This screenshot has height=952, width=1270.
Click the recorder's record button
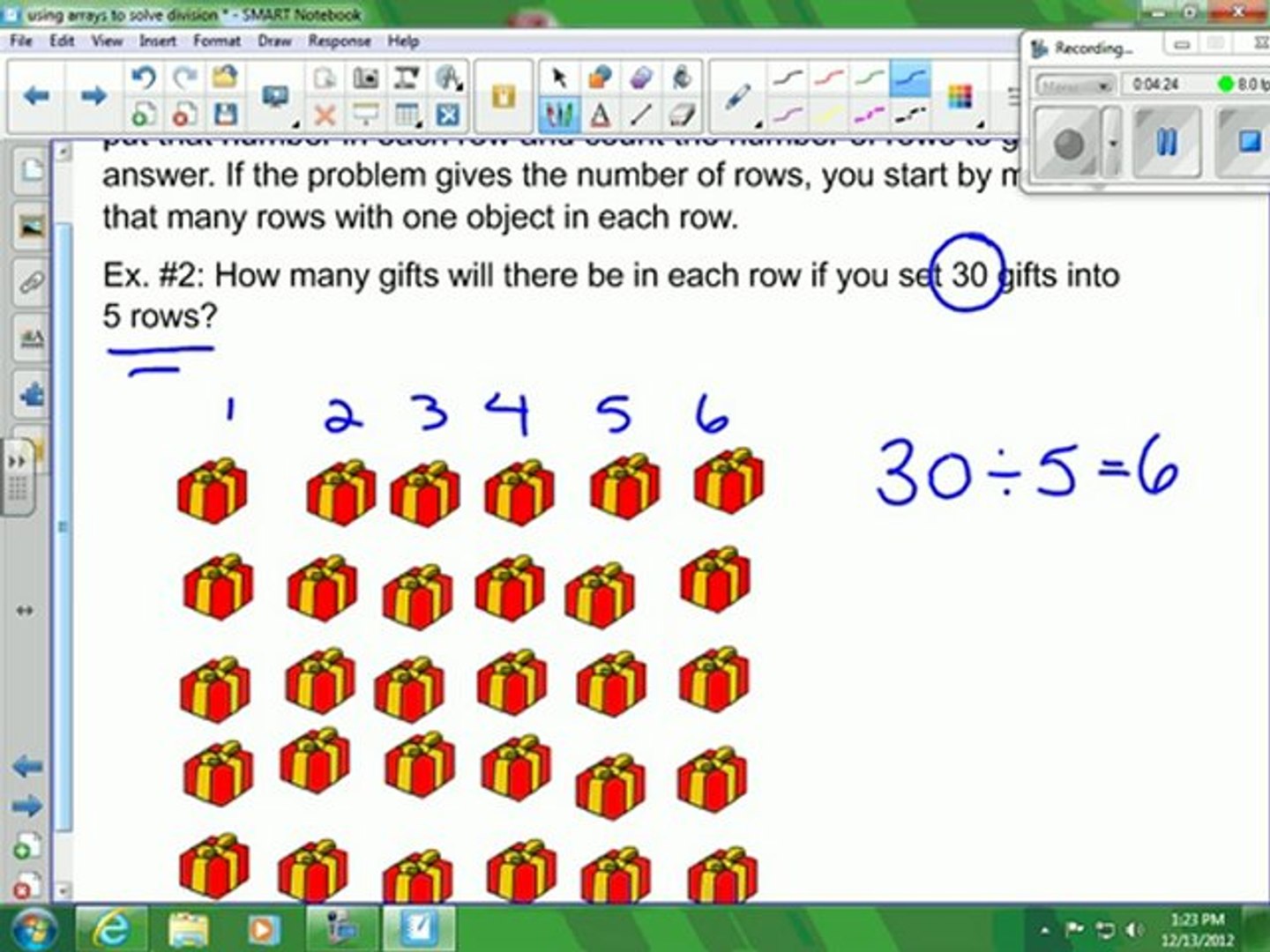[x=1069, y=144]
